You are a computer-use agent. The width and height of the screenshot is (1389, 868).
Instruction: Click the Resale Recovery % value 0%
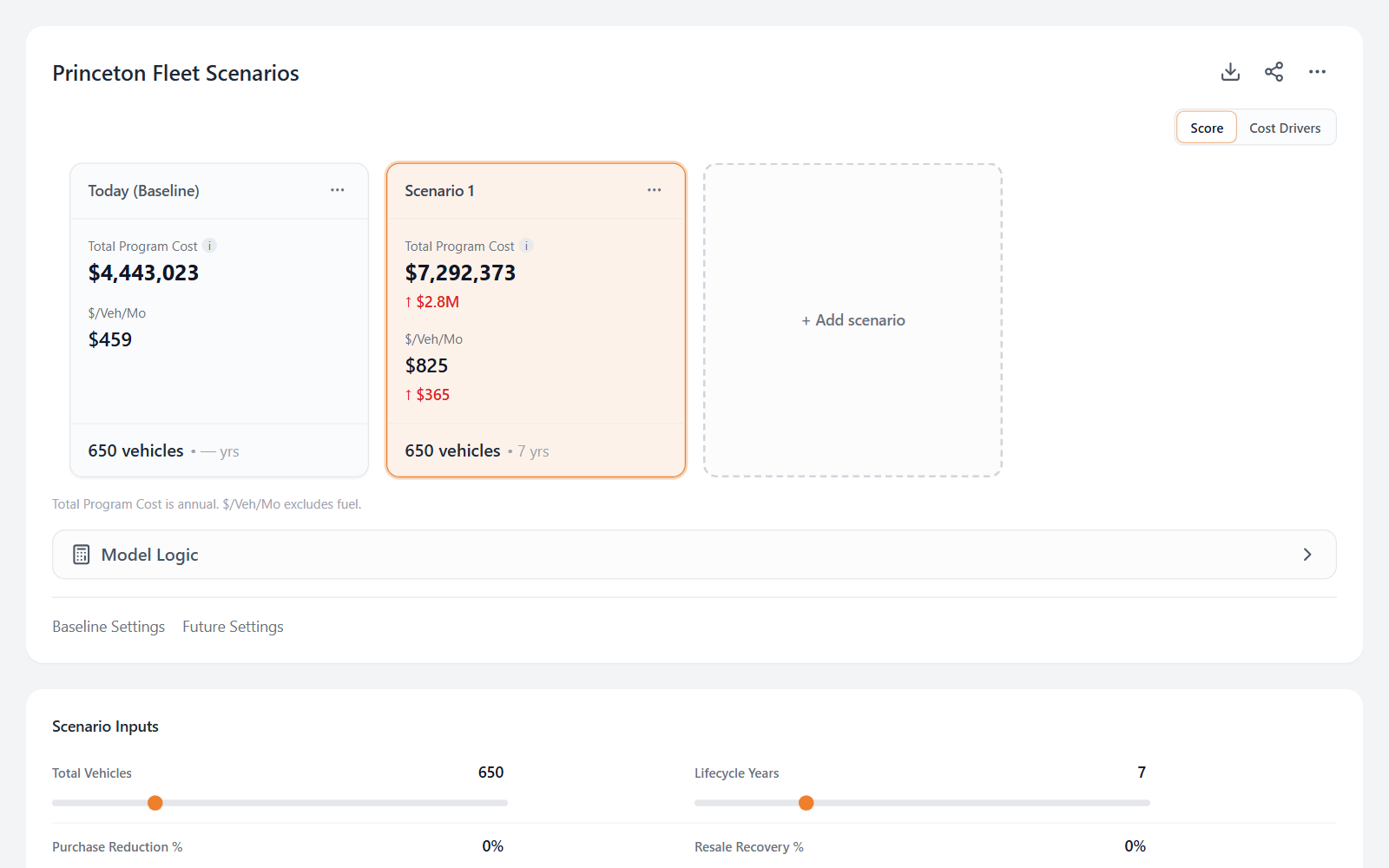pyautogui.click(x=1135, y=846)
